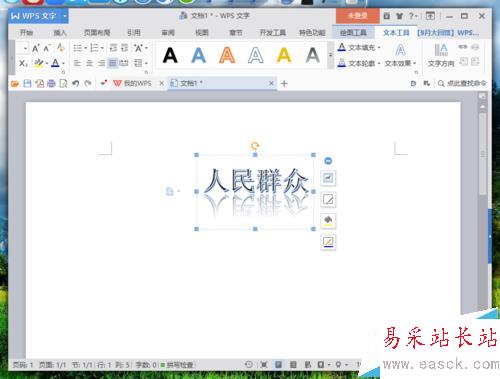Toggle 拼写检查 spell check in status bar
Screen dimensions: 500x379
point(177,365)
